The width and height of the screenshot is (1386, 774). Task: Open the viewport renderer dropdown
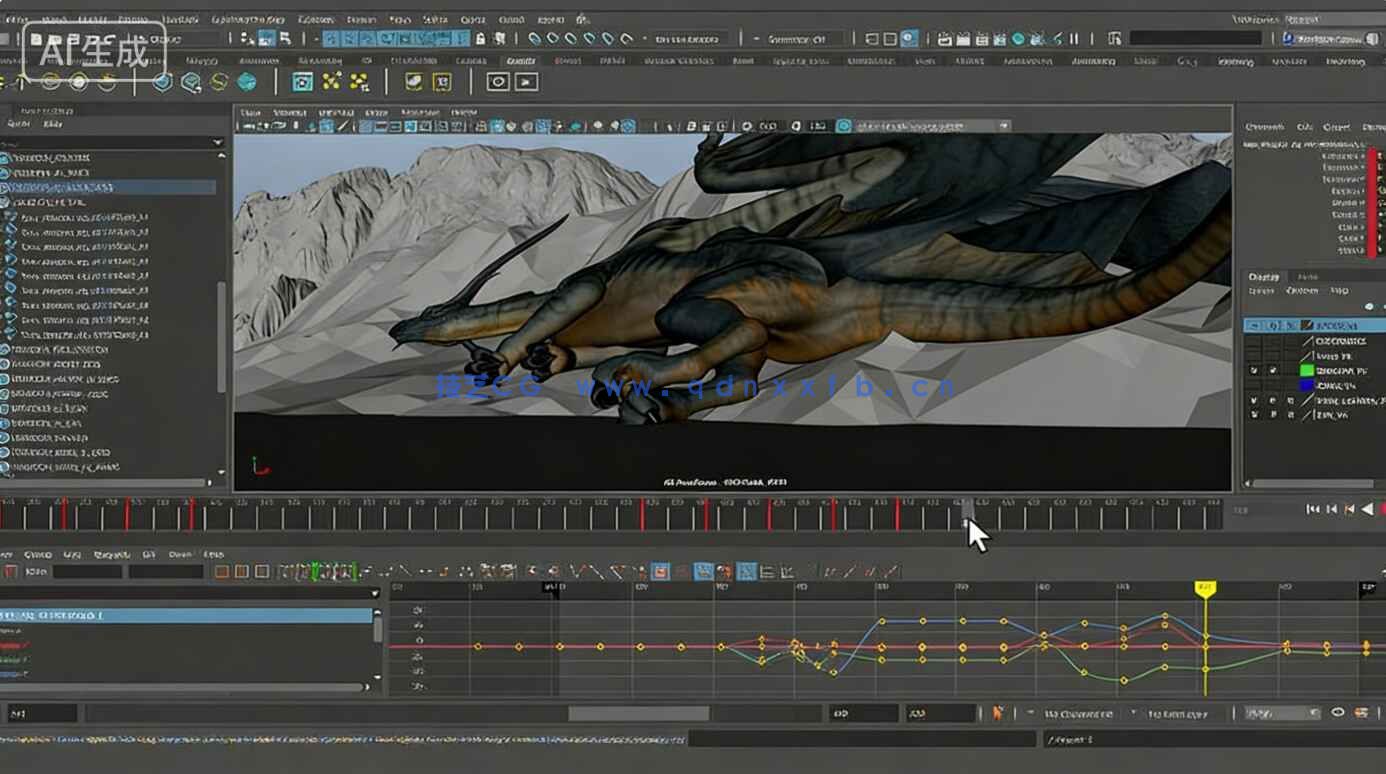[x=1003, y=127]
